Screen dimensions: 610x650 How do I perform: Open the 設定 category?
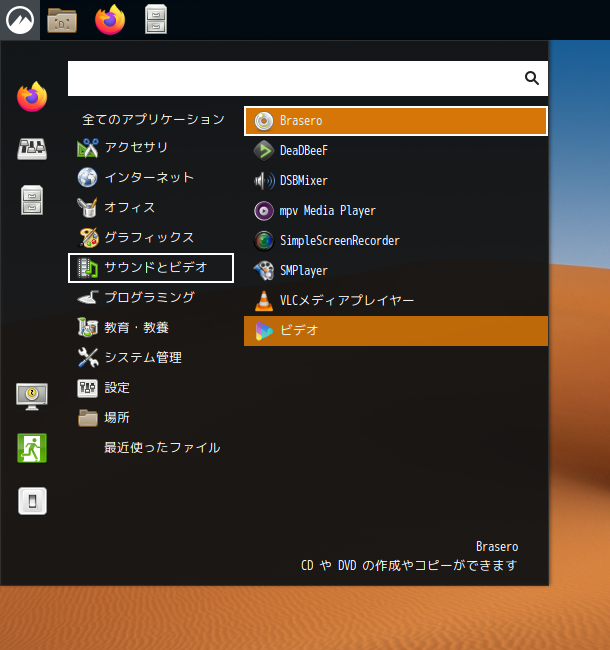point(151,388)
